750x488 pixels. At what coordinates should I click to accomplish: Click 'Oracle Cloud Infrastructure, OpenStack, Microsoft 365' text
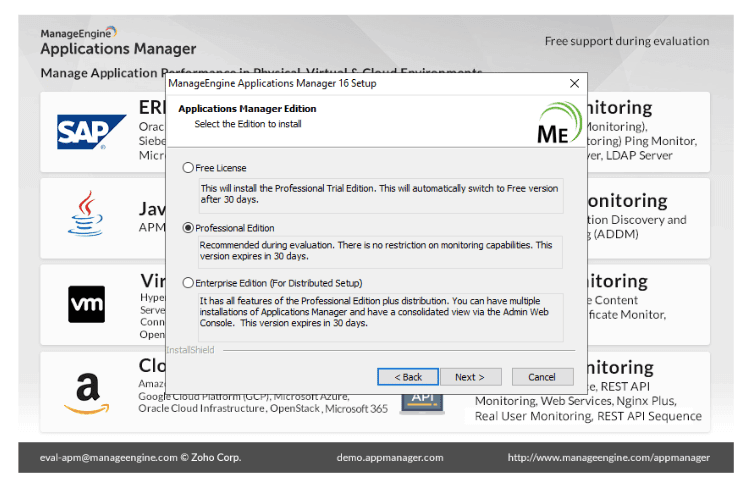263,409
